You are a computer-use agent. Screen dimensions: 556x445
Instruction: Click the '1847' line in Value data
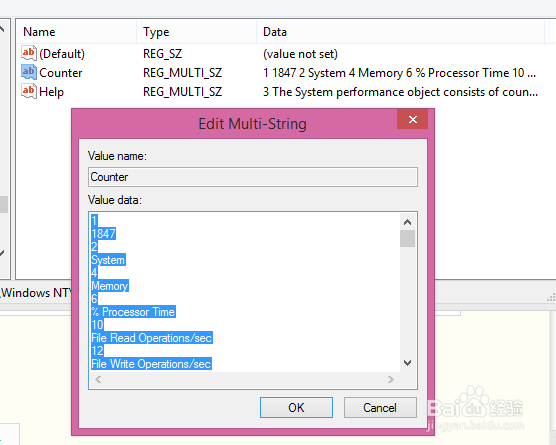(104, 234)
